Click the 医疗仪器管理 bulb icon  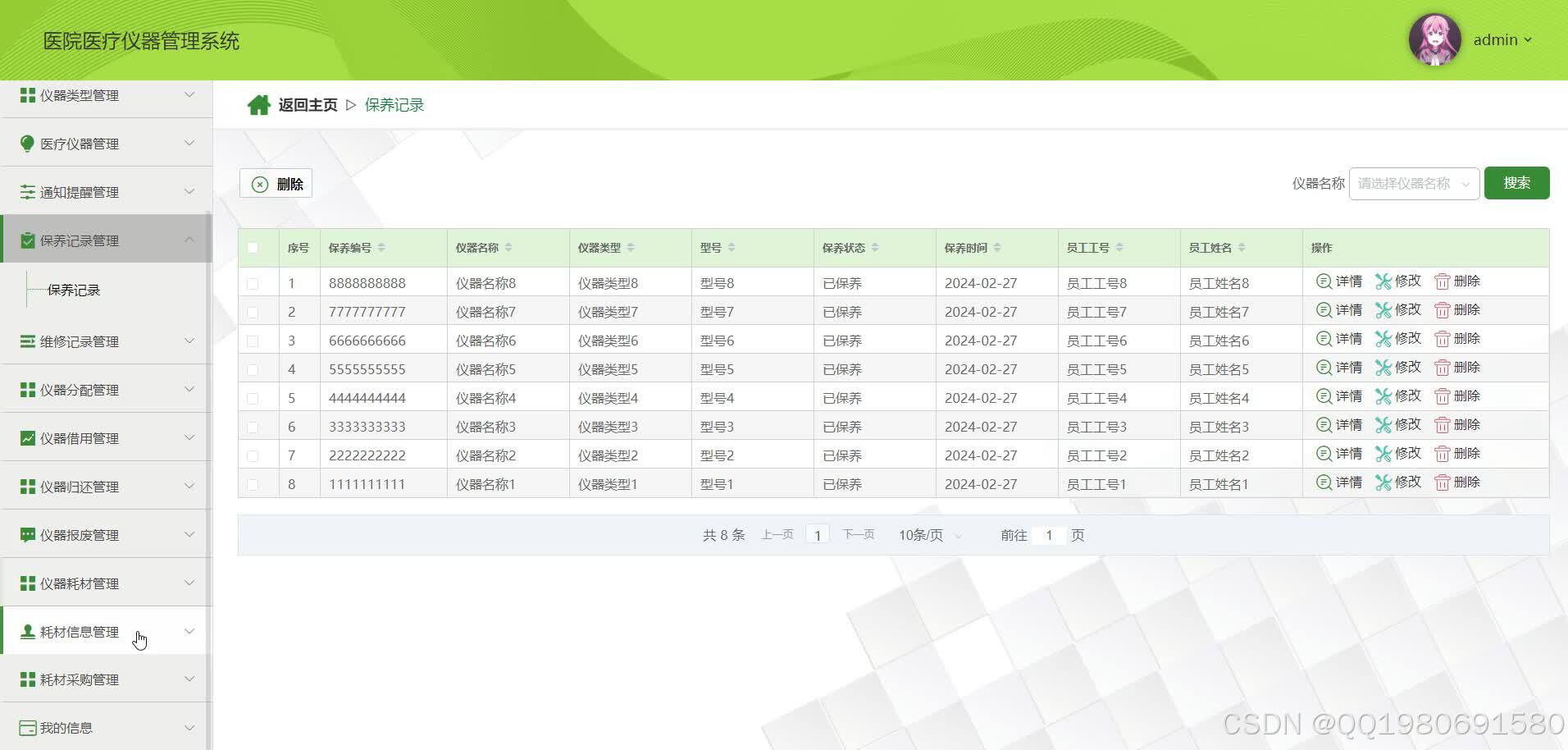28,144
